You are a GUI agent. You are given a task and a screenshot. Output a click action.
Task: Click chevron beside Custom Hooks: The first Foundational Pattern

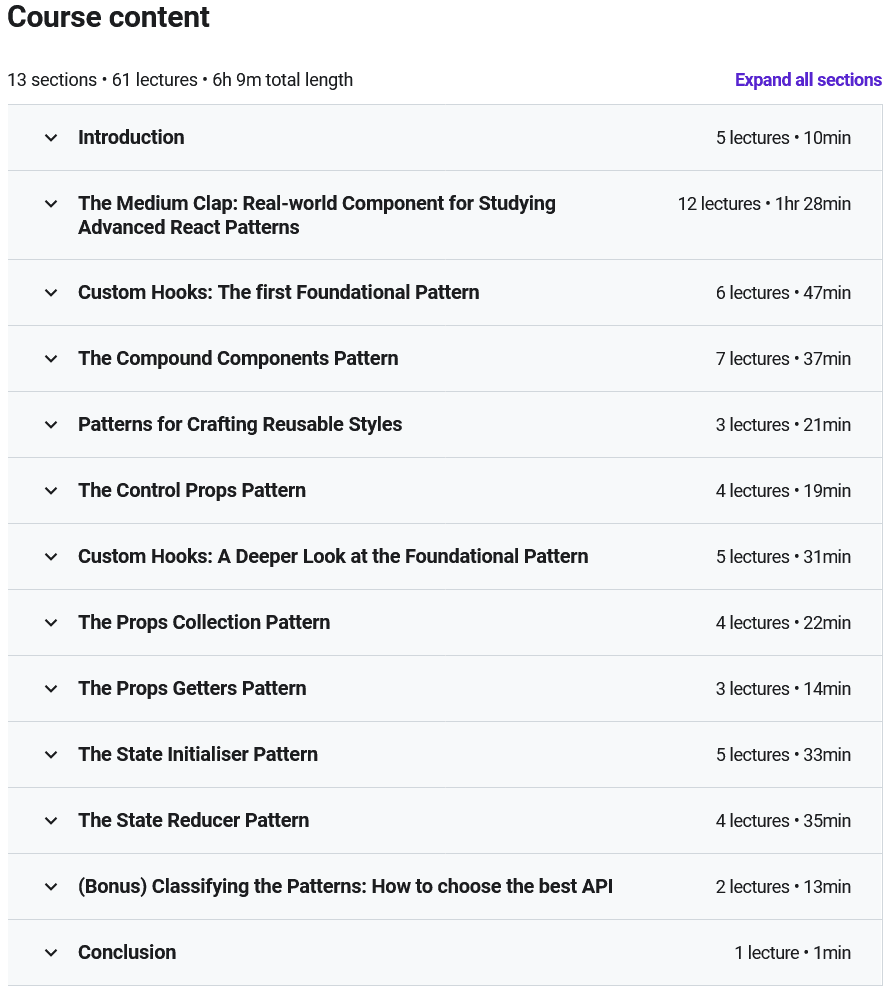point(51,293)
